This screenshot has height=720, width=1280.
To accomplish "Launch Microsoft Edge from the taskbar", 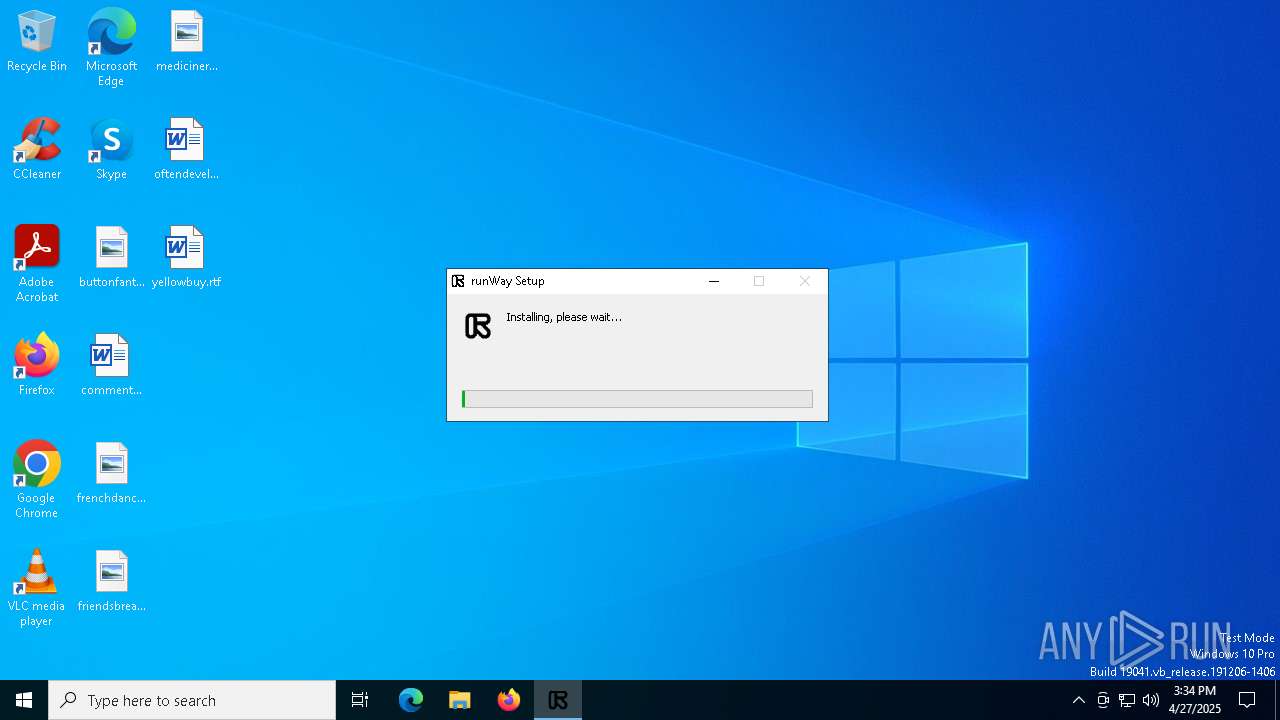I will point(411,700).
